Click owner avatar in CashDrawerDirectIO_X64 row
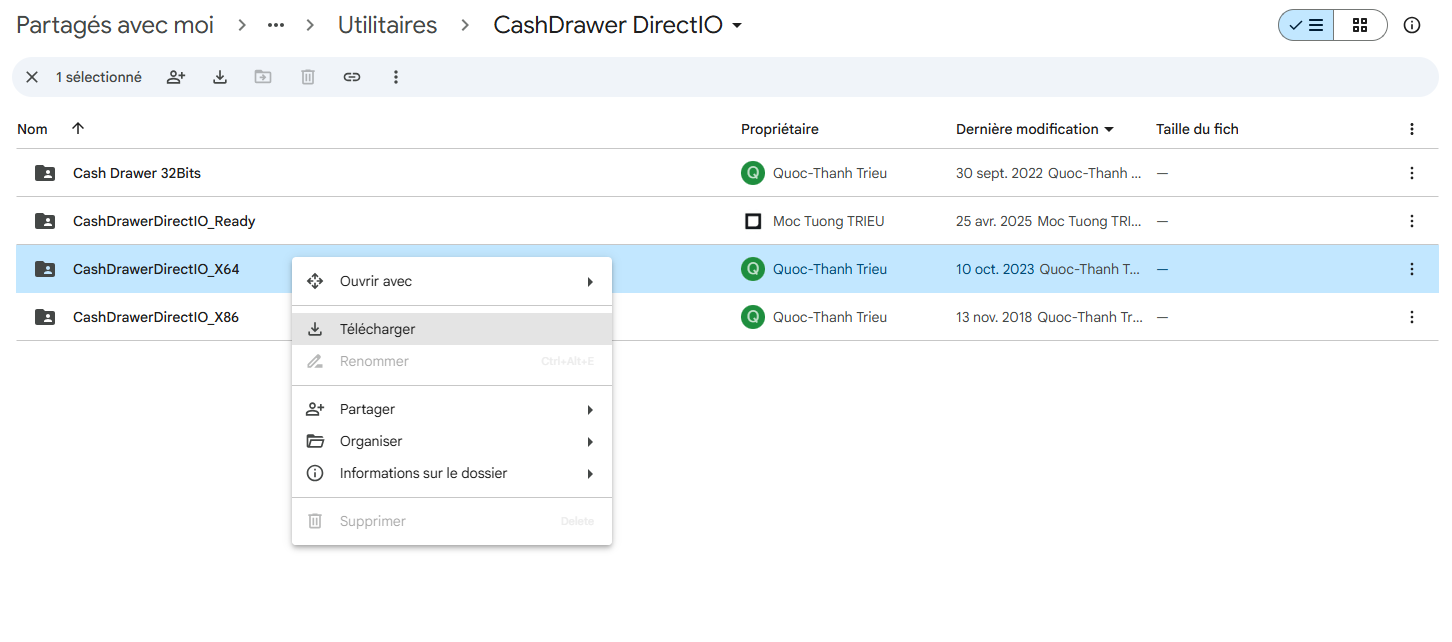 753,269
